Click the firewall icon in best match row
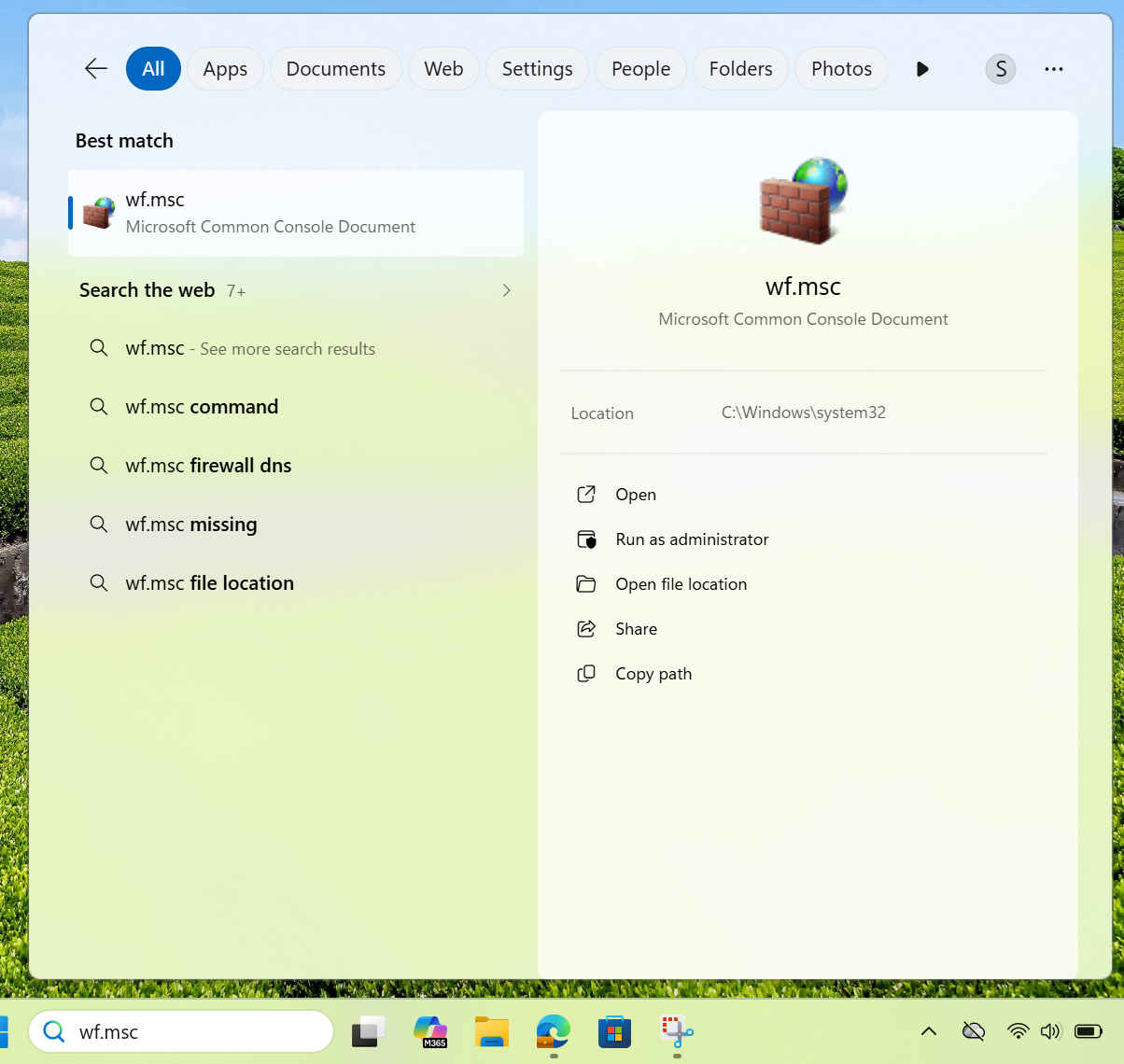 click(99, 213)
